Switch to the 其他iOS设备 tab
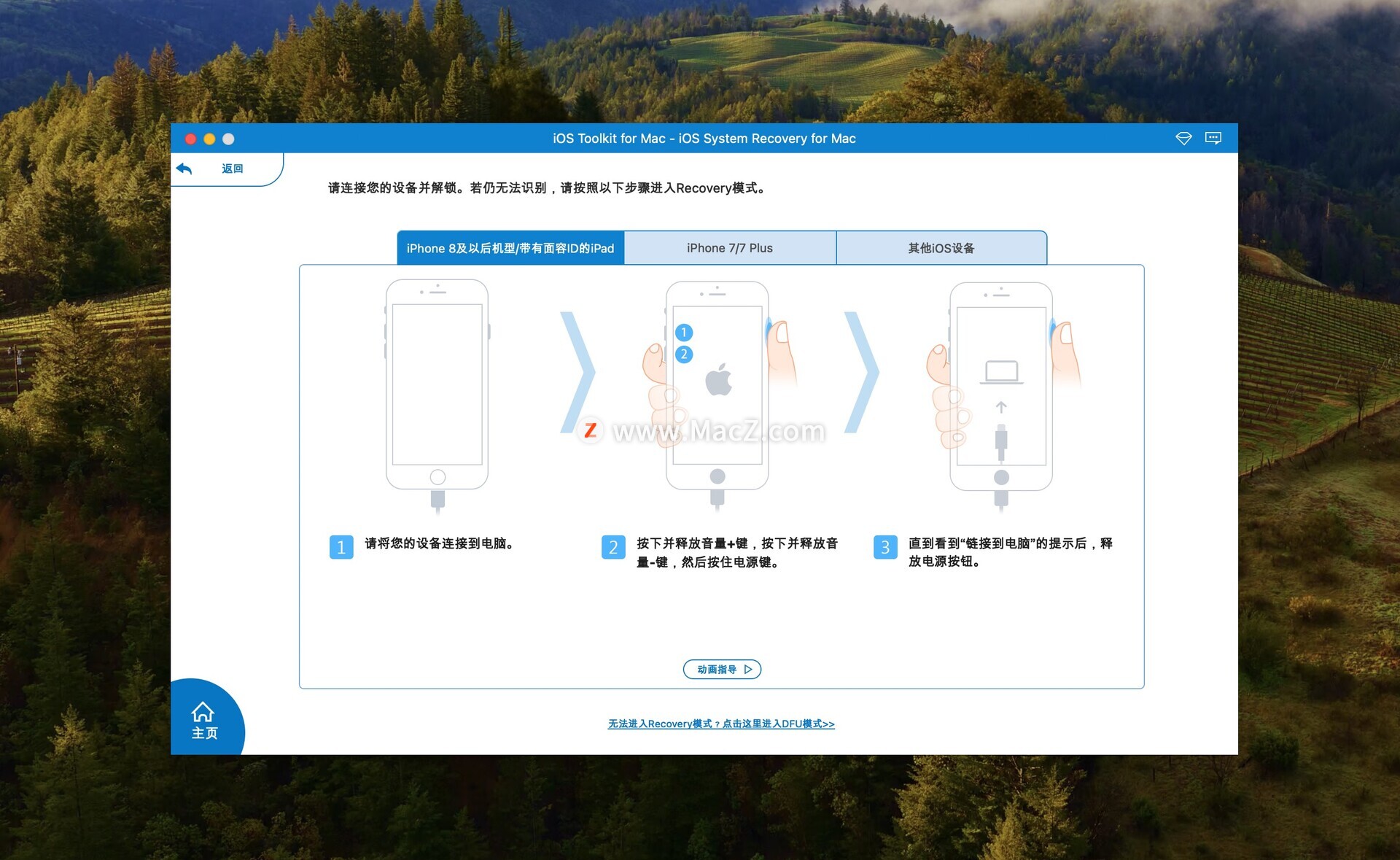1400x860 pixels. click(x=941, y=248)
